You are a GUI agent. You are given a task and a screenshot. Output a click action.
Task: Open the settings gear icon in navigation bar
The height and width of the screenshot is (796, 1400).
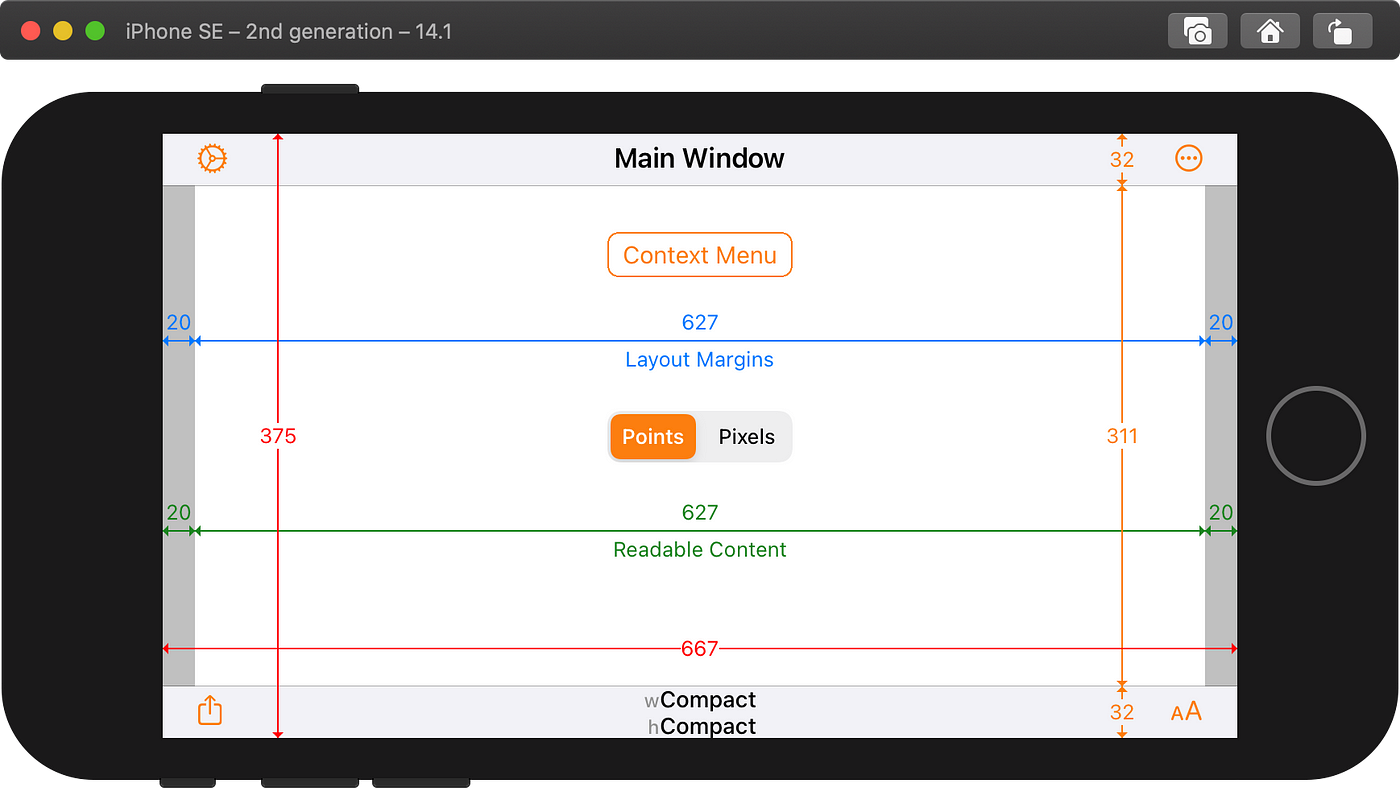pos(212,158)
